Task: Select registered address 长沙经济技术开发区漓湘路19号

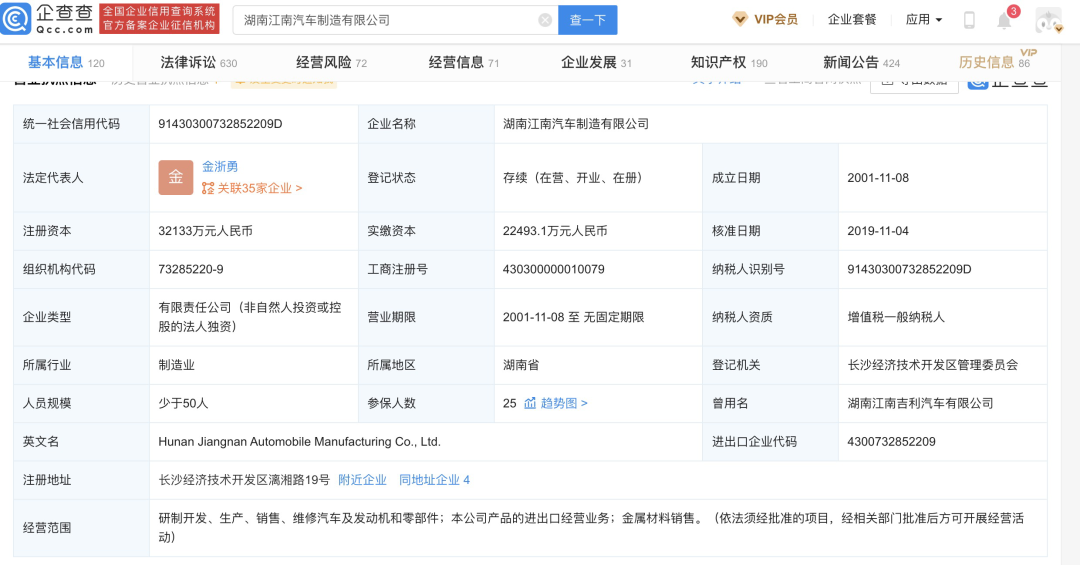Action: pyautogui.click(x=244, y=480)
